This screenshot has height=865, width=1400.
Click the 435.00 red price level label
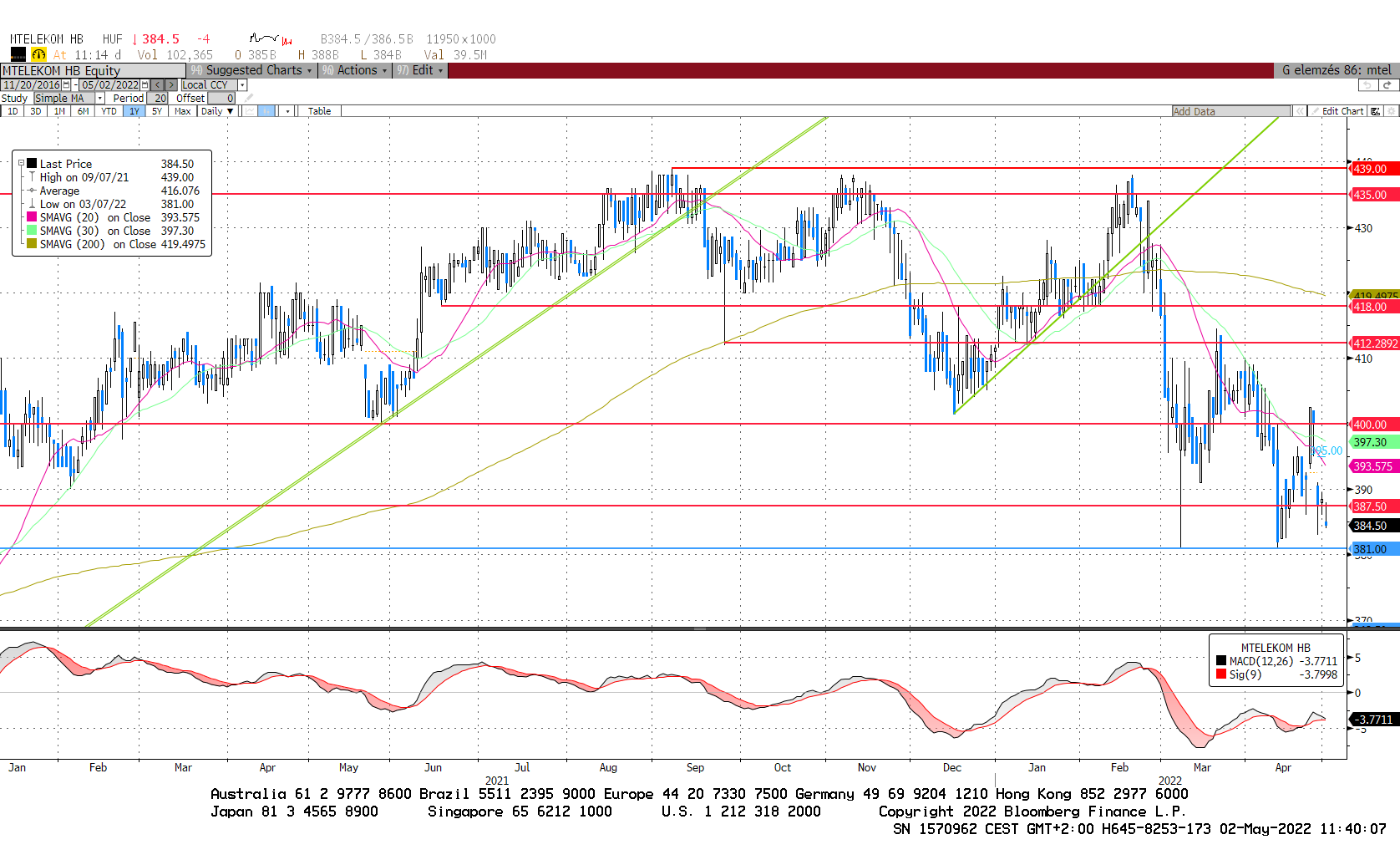coord(1375,195)
